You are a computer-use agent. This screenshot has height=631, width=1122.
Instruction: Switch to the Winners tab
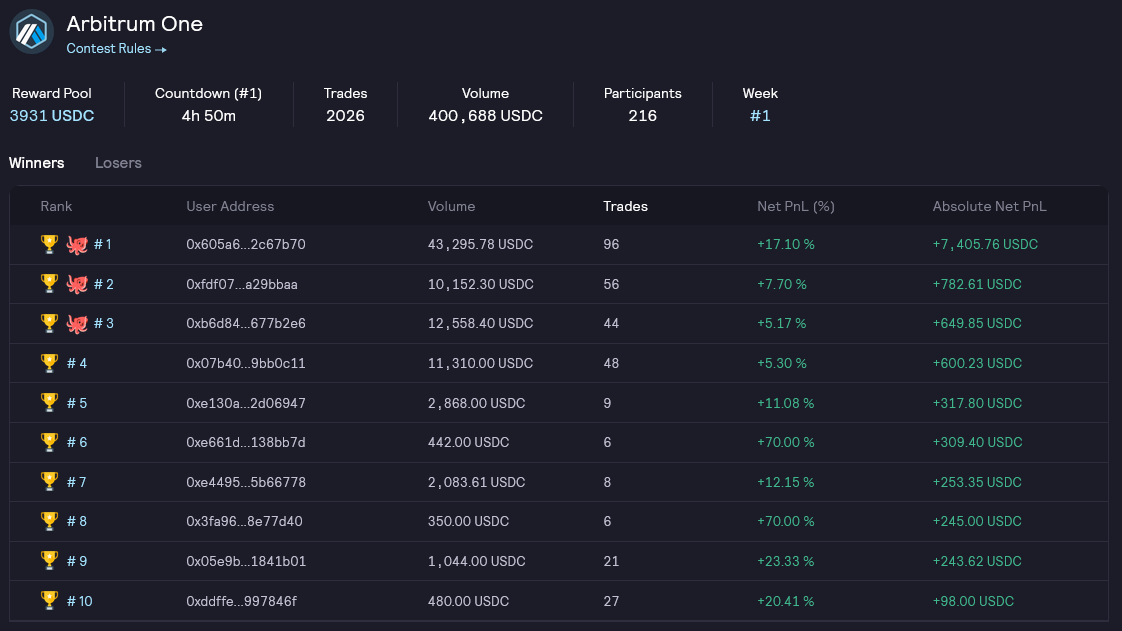pyautogui.click(x=36, y=163)
